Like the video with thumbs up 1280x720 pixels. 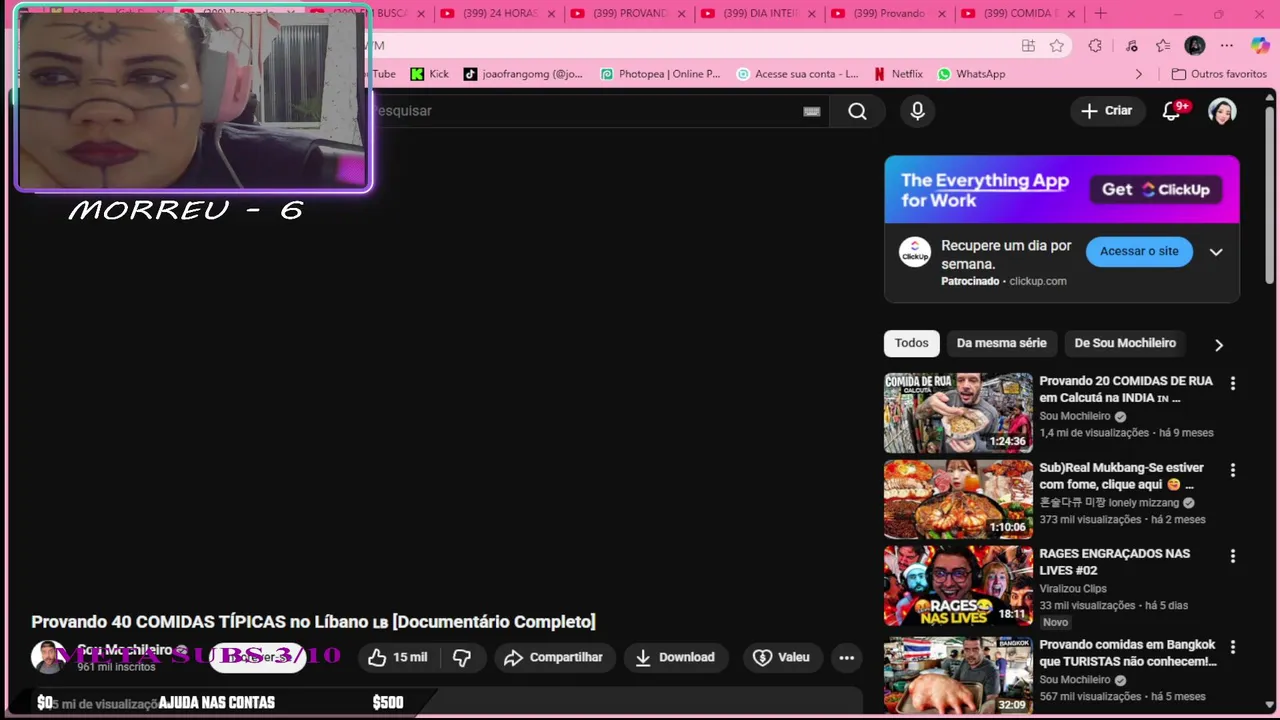398,657
